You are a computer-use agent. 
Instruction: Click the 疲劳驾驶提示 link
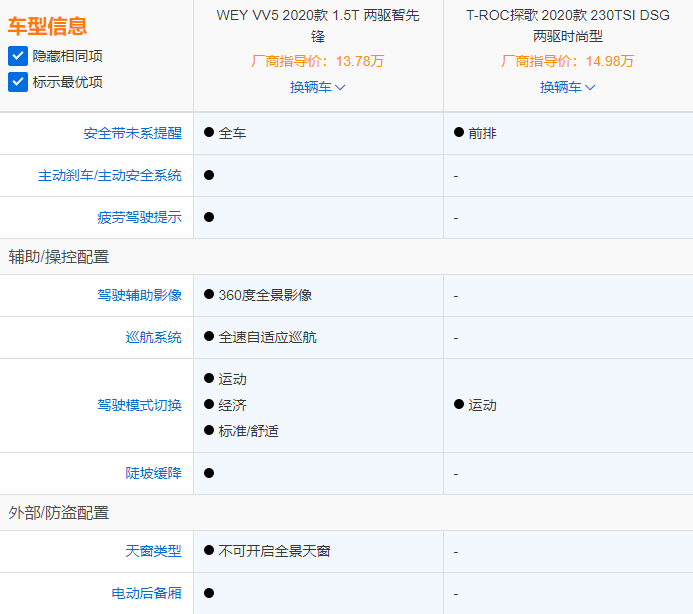coord(139,217)
